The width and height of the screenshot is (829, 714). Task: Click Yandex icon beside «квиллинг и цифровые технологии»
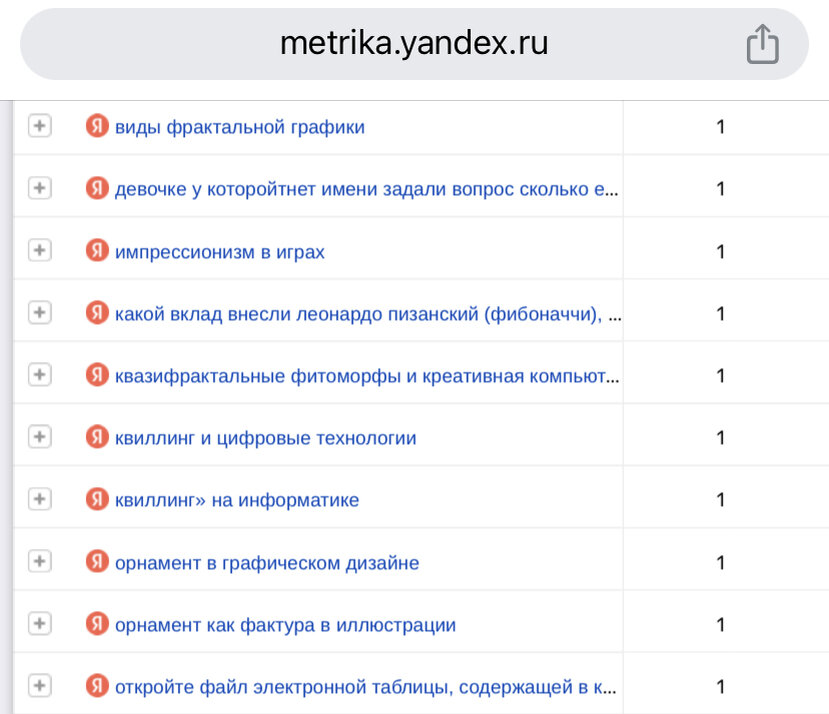[97, 437]
